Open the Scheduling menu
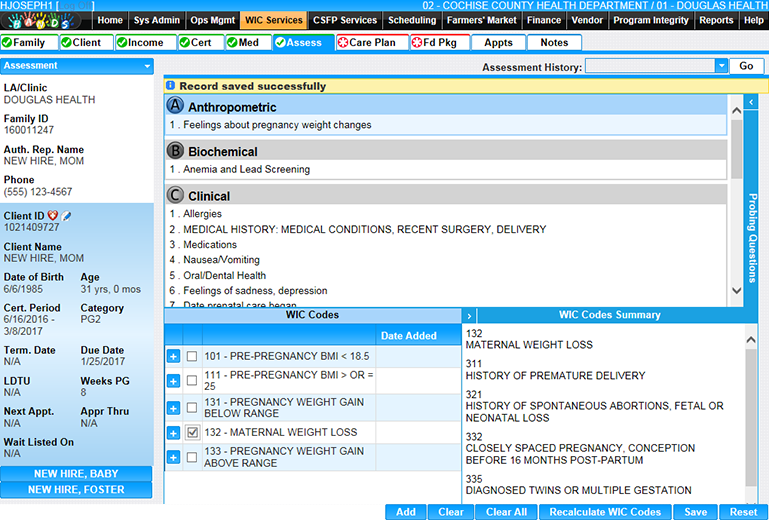This screenshot has width=769, height=520. point(411,20)
